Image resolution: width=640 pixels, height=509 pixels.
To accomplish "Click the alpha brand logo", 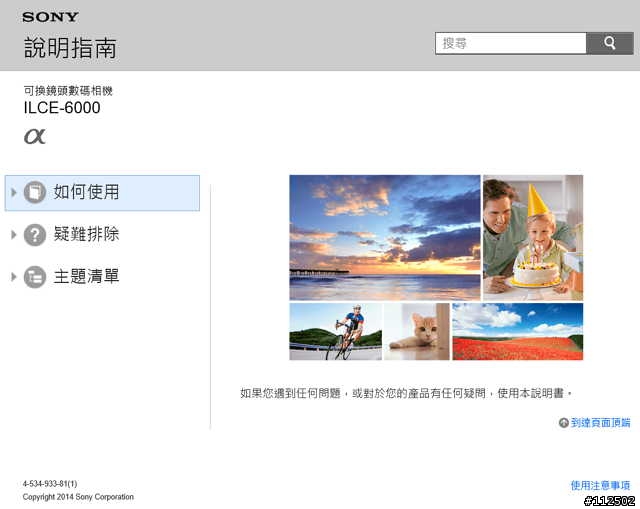I will (x=35, y=136).
